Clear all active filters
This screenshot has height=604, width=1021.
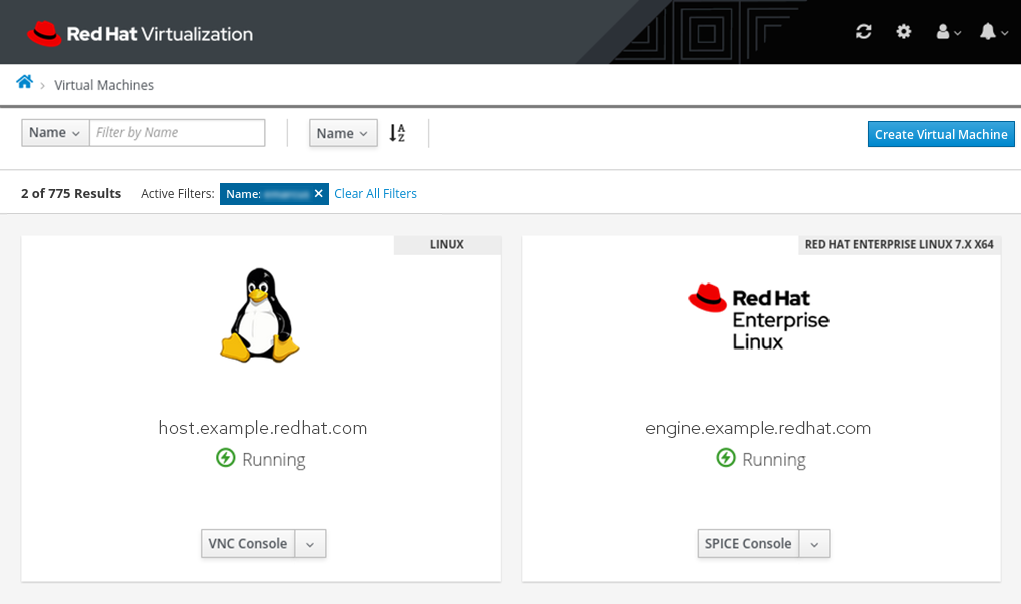tap(375, 193)
